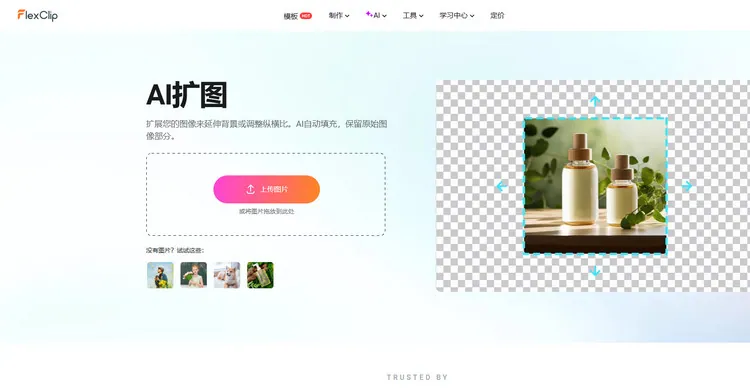This screenshot has width=750, height=388.
Task: Open the 模板 templates page
Action: 298,16
